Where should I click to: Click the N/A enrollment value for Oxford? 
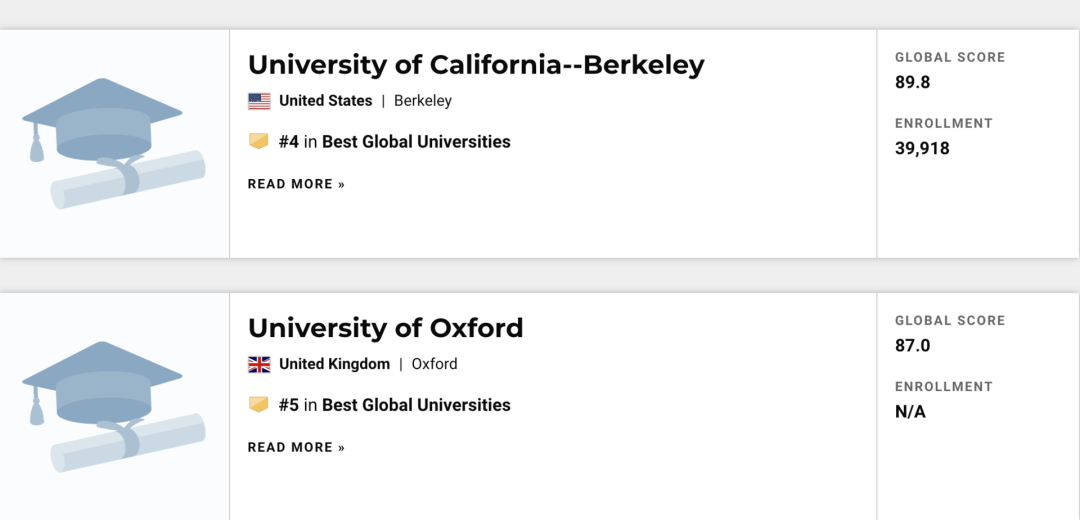(x=910, y=411)
